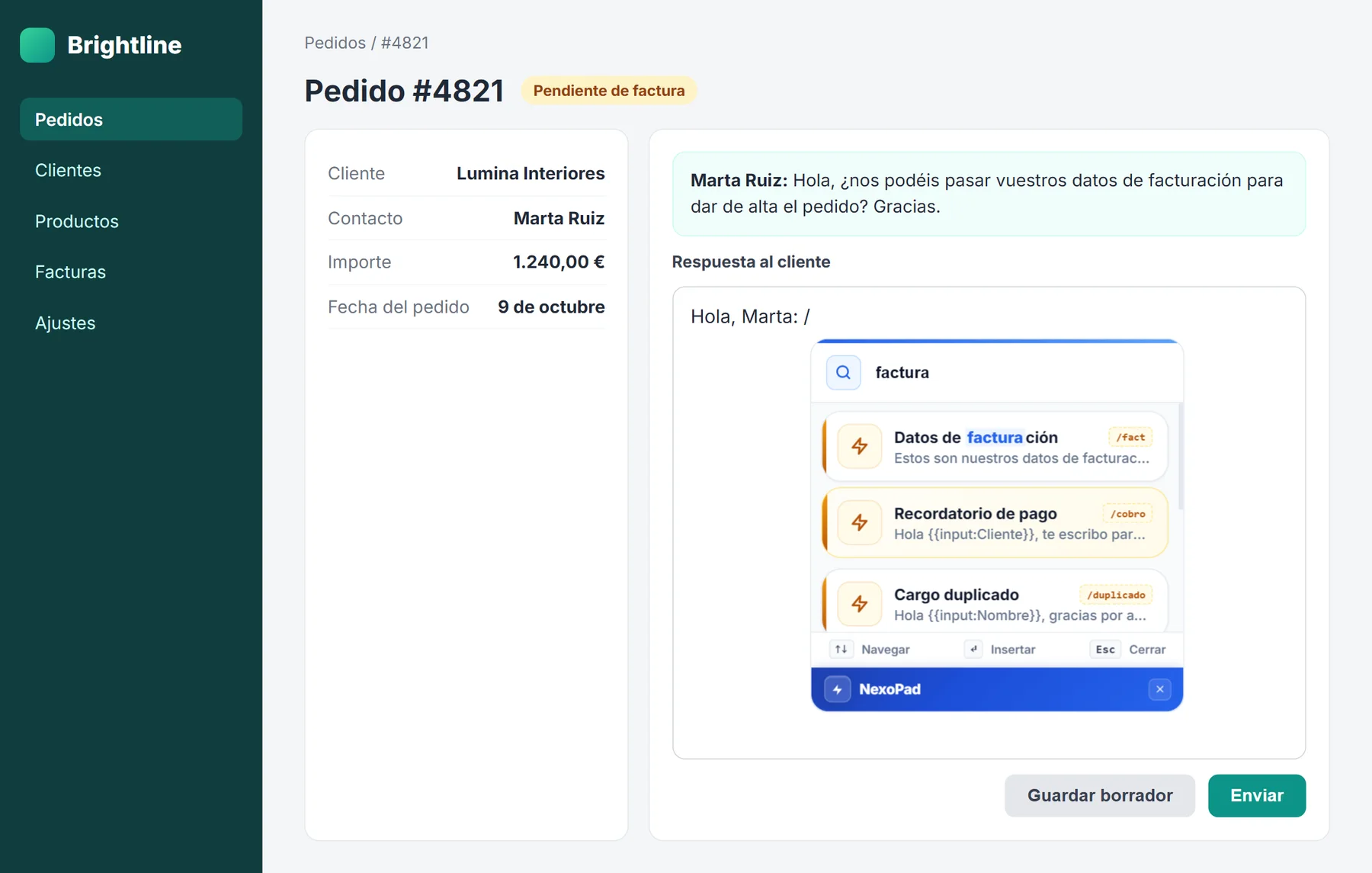Select the Datos de facturación snippet
The width and height of the screenshot is (1372, 873).
coord(995,446)
